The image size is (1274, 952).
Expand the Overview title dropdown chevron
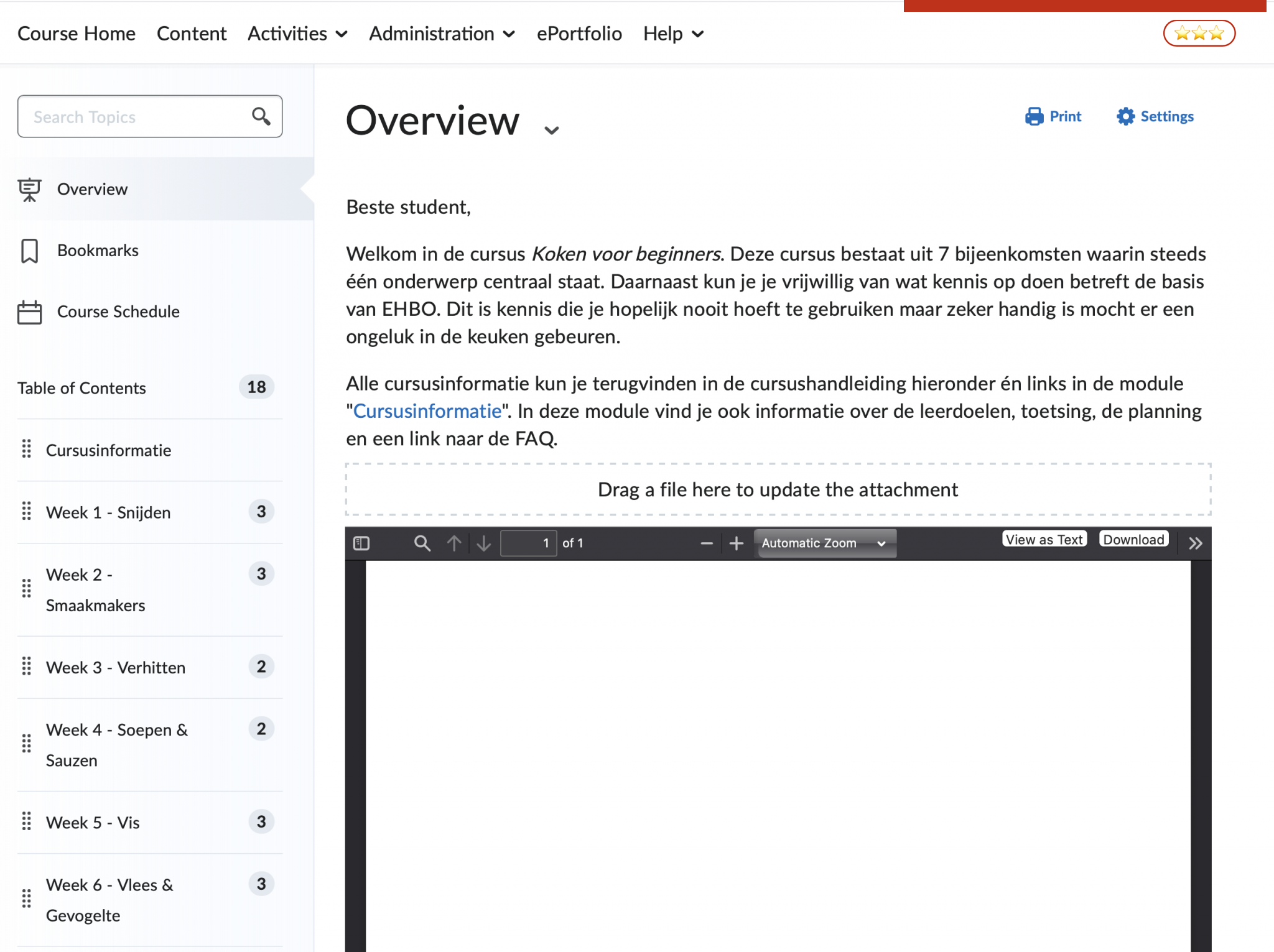click(x=551, y=130)
